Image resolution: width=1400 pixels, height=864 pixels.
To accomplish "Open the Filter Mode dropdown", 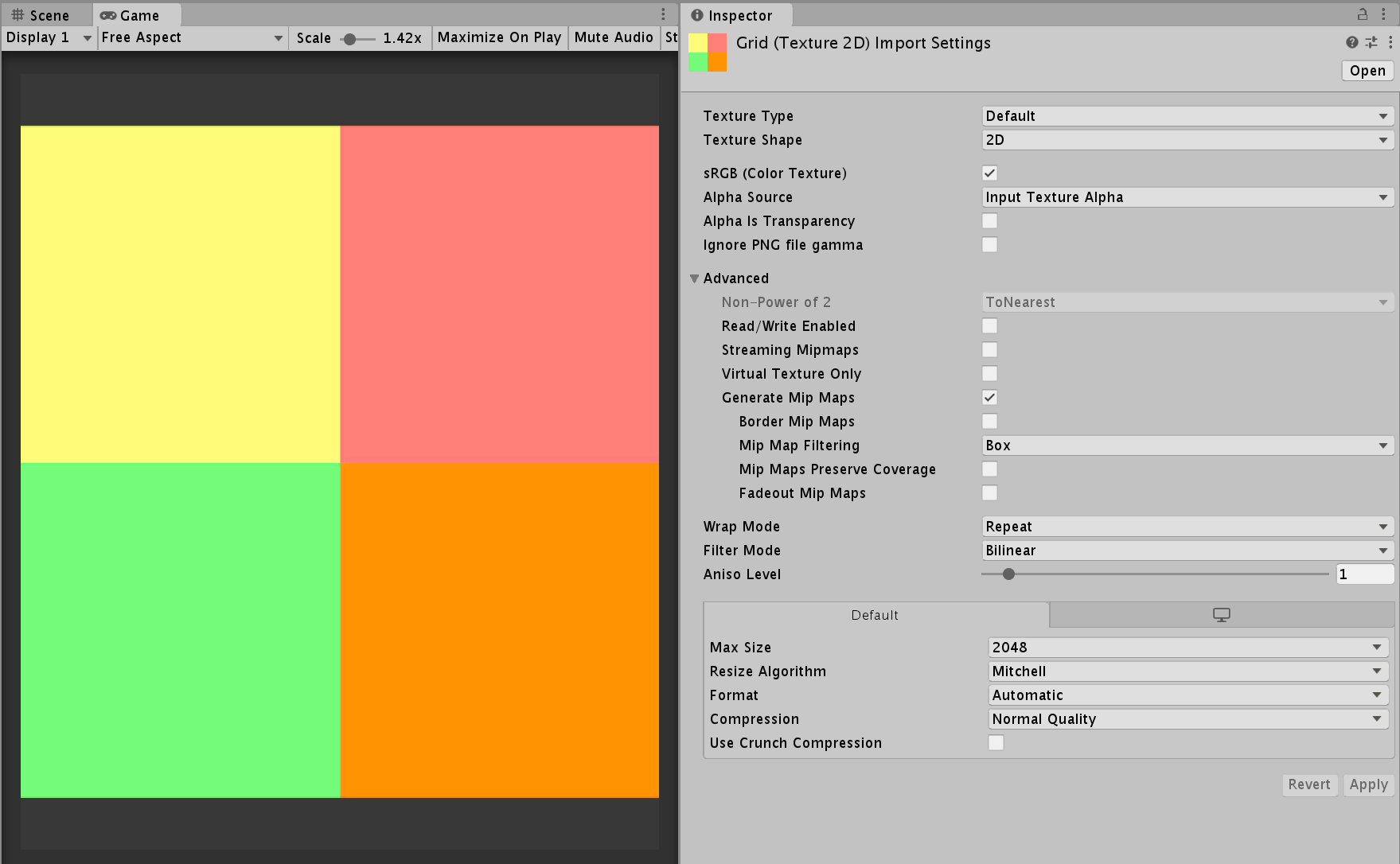I will 1187,551.
